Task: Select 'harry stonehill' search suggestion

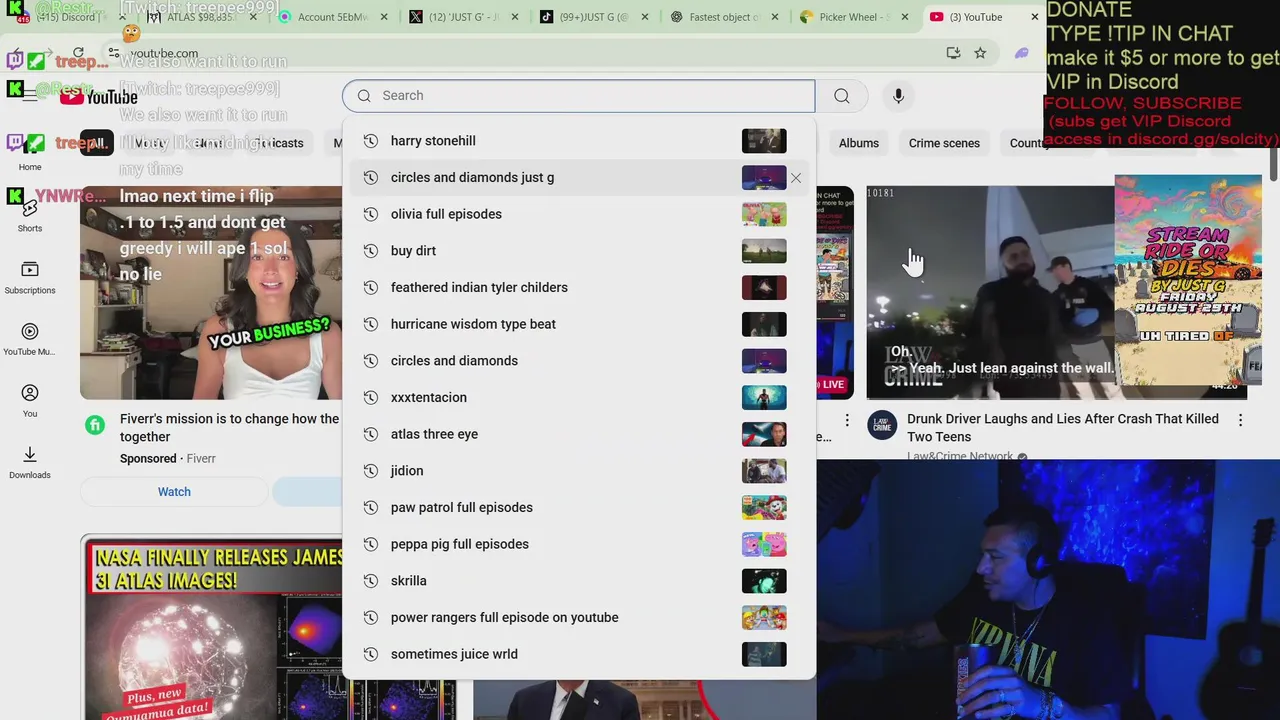Action: coord(578,141)
